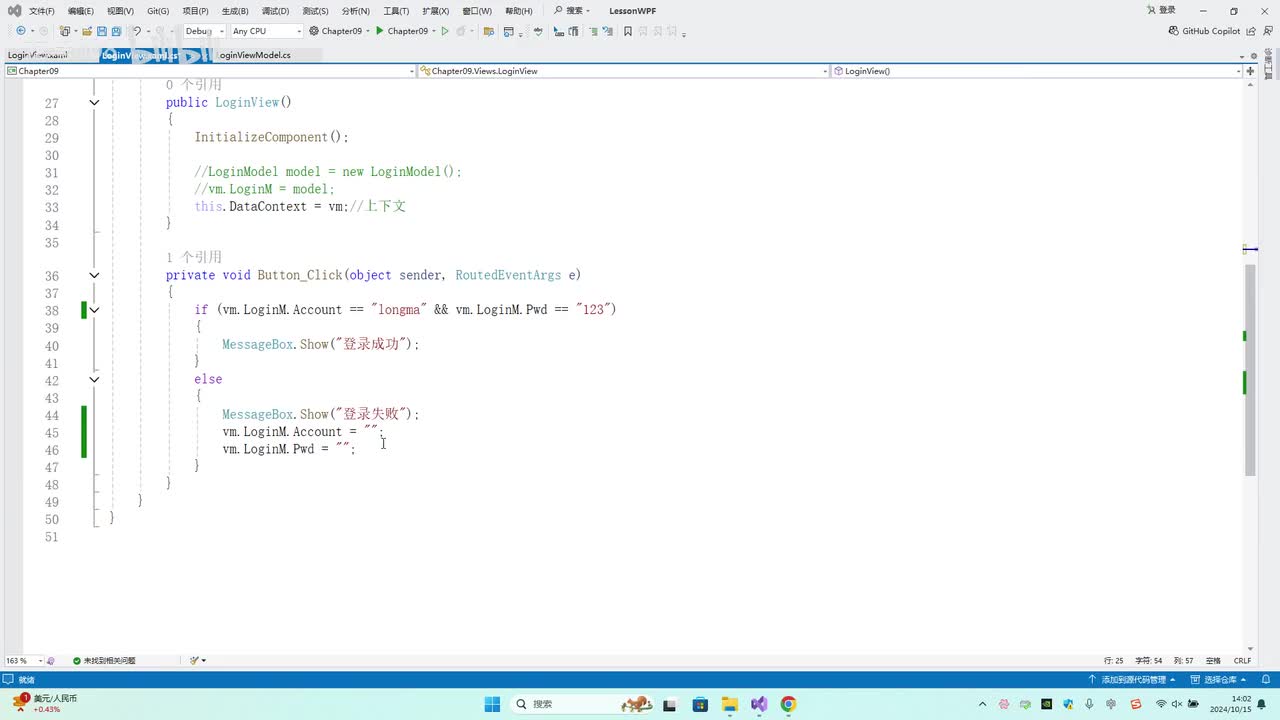Click the window layout icon in the toolbar
1280x720 pixels.
pos(509,31)
